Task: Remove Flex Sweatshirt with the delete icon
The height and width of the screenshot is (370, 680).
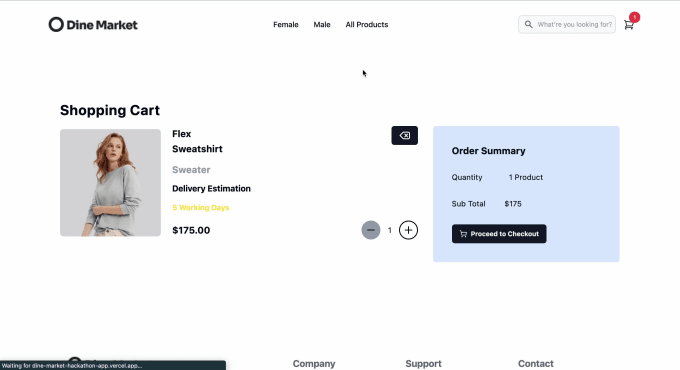Action: tap(405, 135)
